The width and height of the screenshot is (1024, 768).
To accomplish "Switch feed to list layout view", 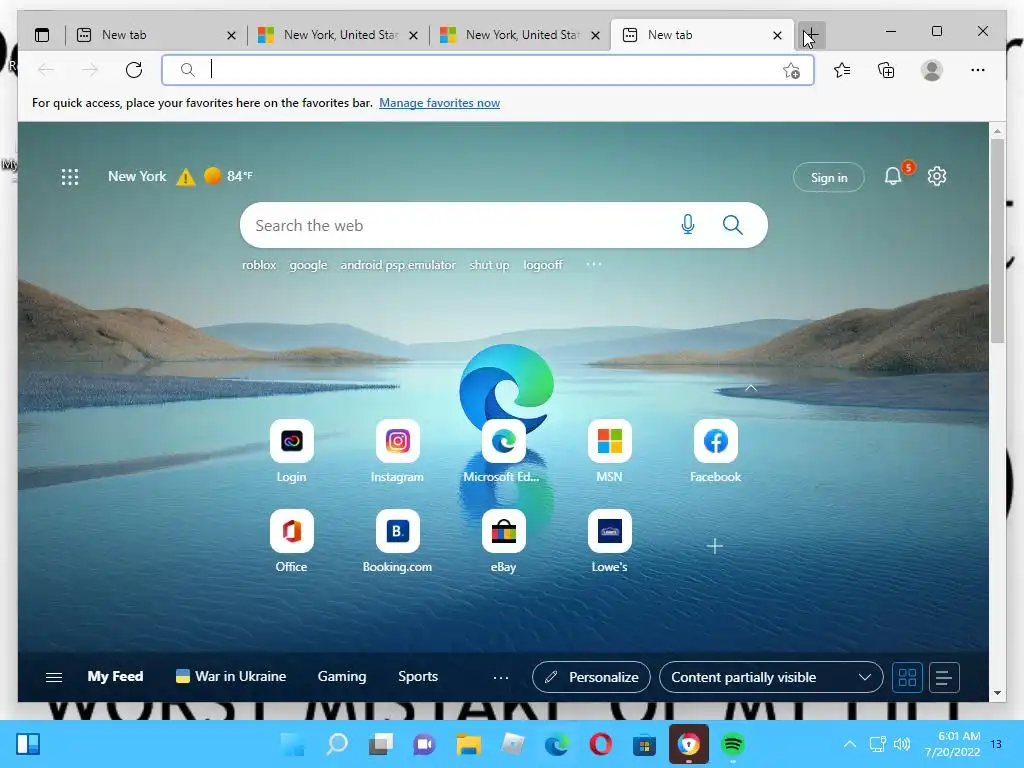I will [x=944, y=677].
